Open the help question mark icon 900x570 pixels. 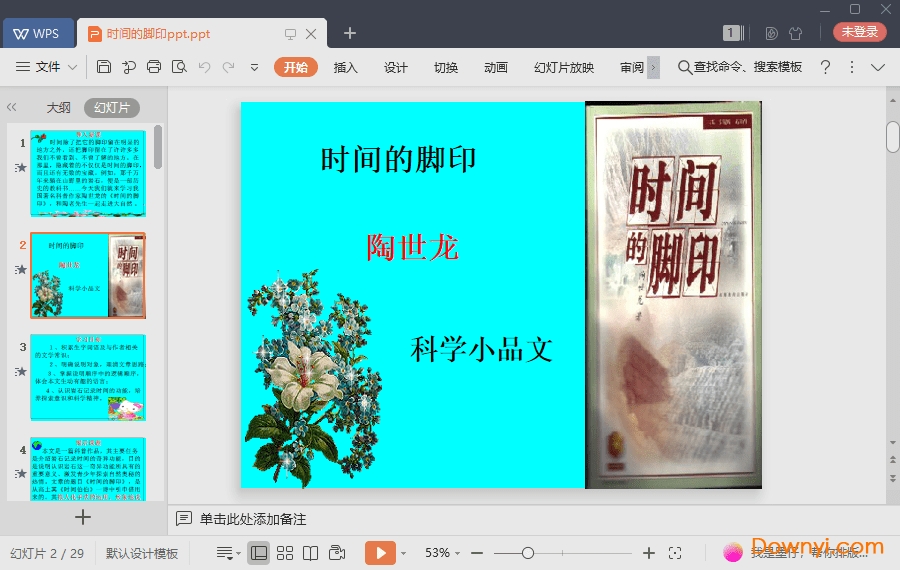(825, 67)
